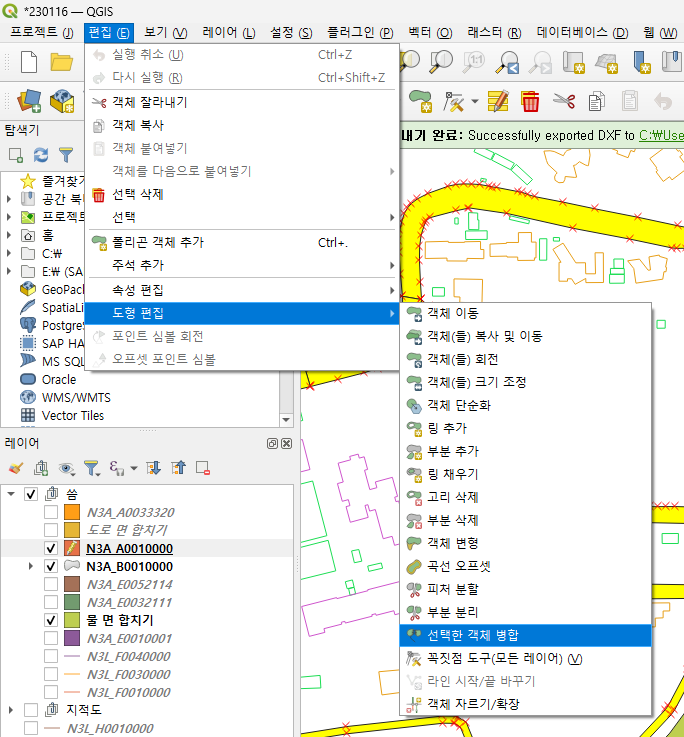Click the Add polygon feature toolbar icon
Viewport: 684px width, 737px height.
coord(420,102)
